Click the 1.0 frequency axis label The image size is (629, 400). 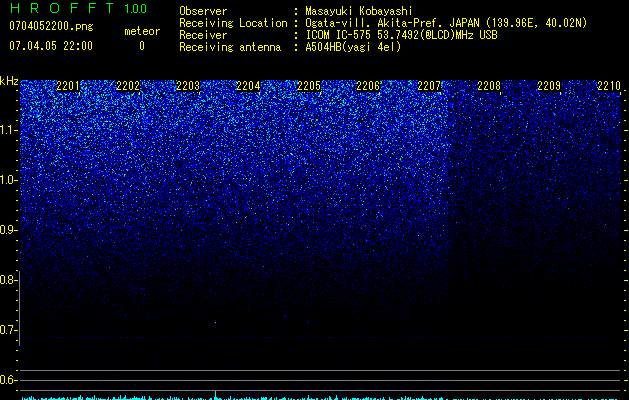(8, 180)
